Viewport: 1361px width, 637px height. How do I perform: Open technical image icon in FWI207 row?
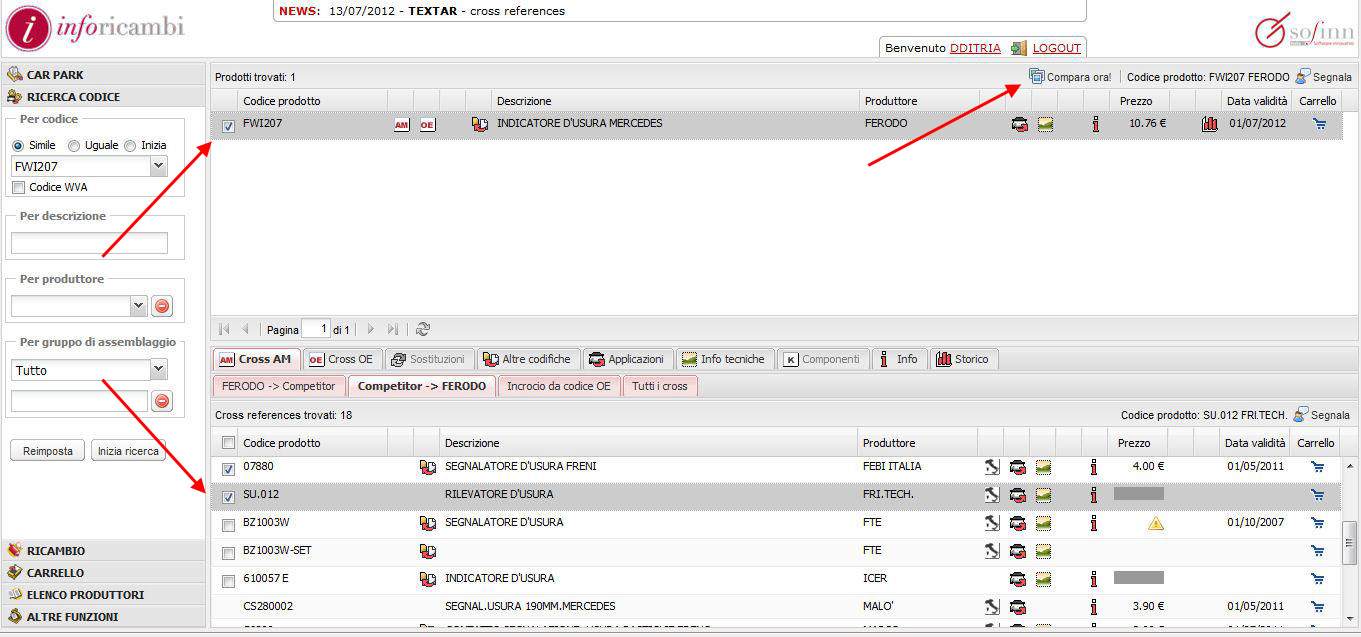coord(1045,125)
